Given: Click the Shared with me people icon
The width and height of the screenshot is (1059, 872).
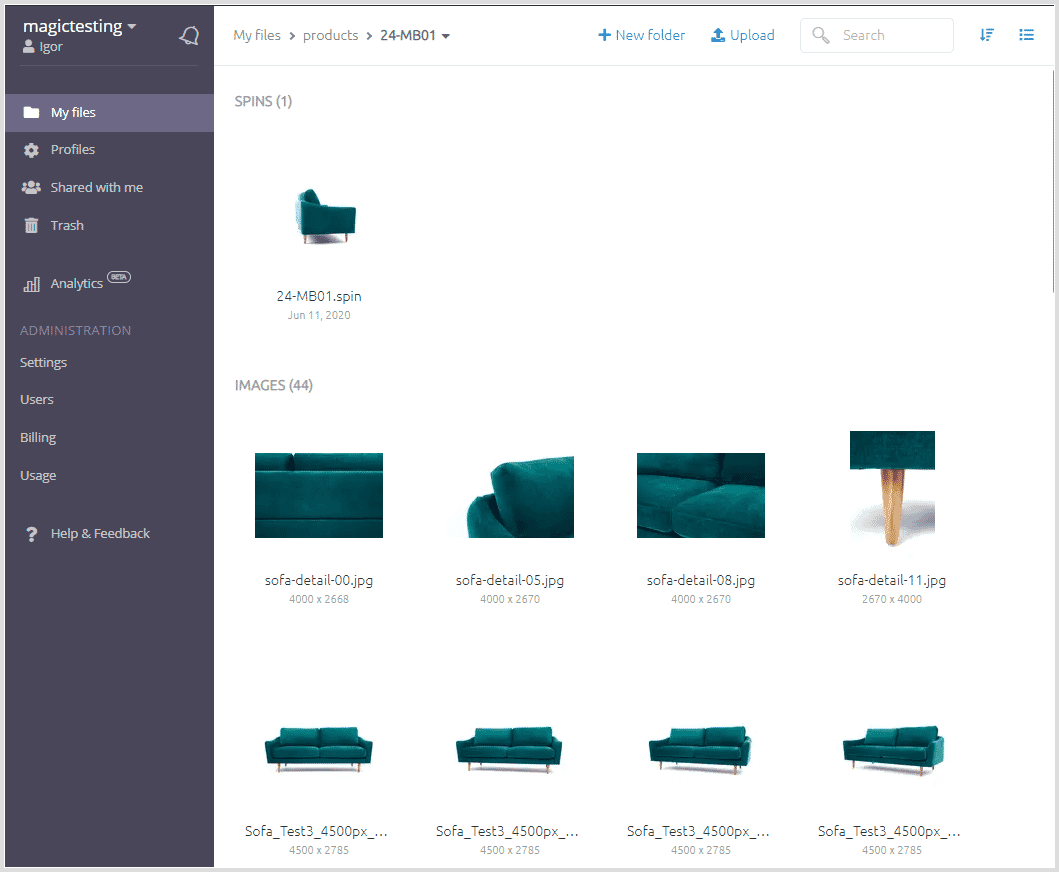Looking at the screenshot, I should coord(31,188).
